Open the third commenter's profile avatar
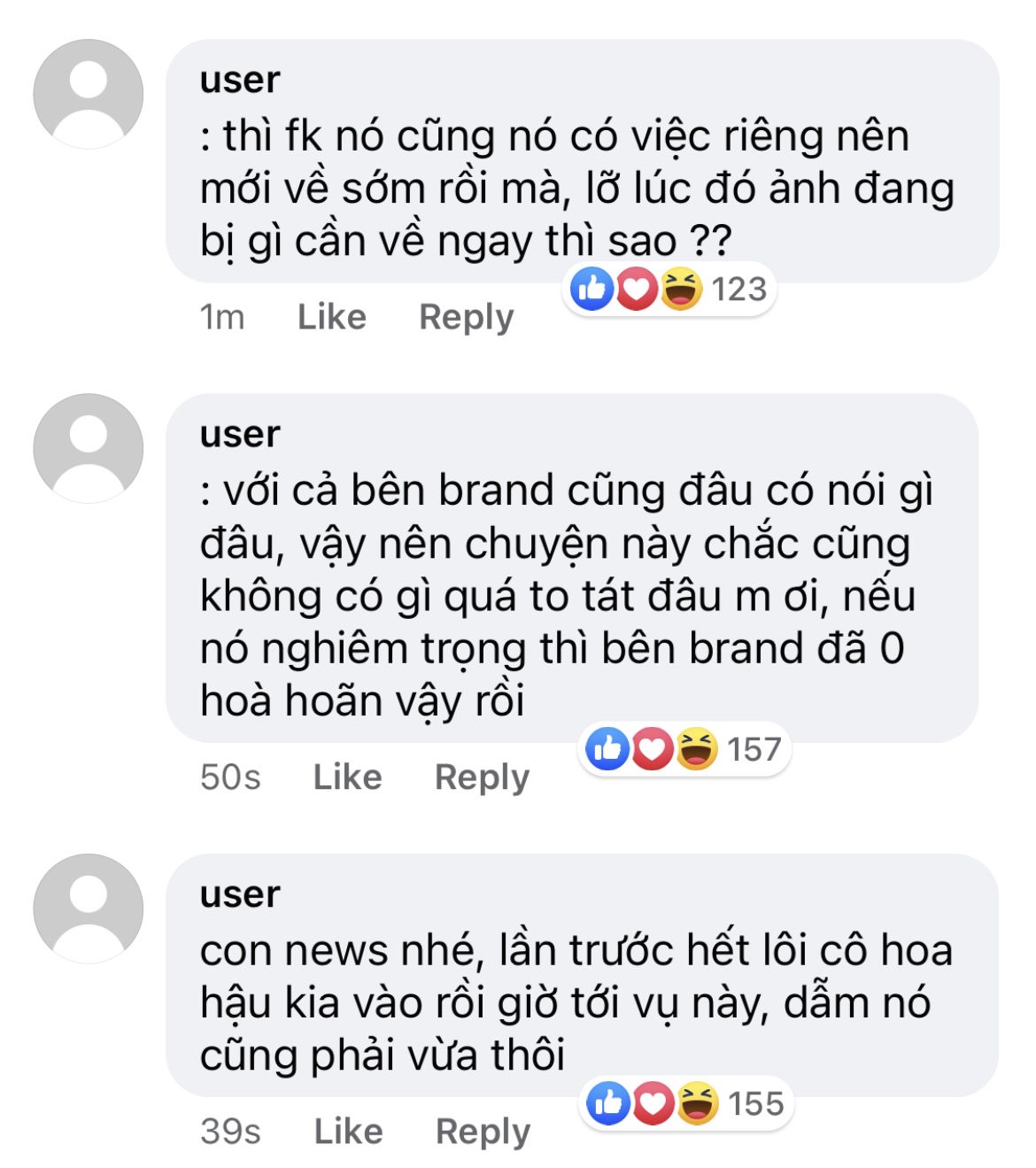The height and width of the screenshot is (1168, 1036). click(89, 909)
